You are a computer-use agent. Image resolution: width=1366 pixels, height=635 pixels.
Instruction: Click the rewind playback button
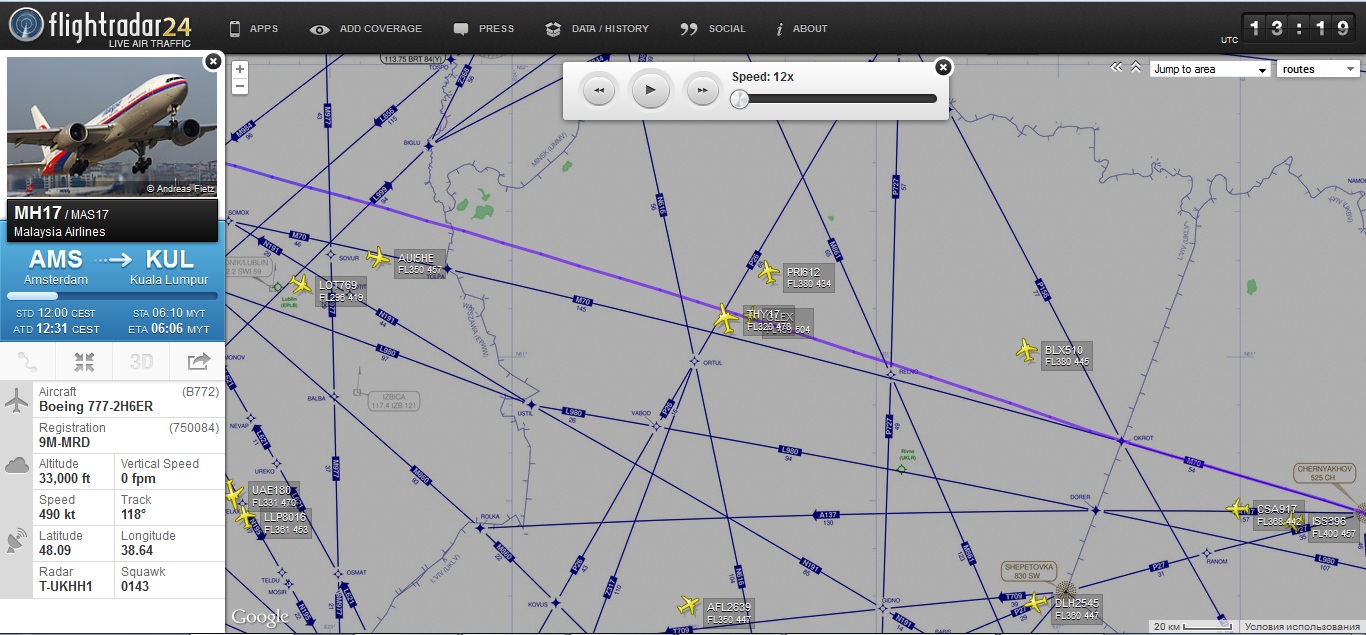click(x=598, y=91)
